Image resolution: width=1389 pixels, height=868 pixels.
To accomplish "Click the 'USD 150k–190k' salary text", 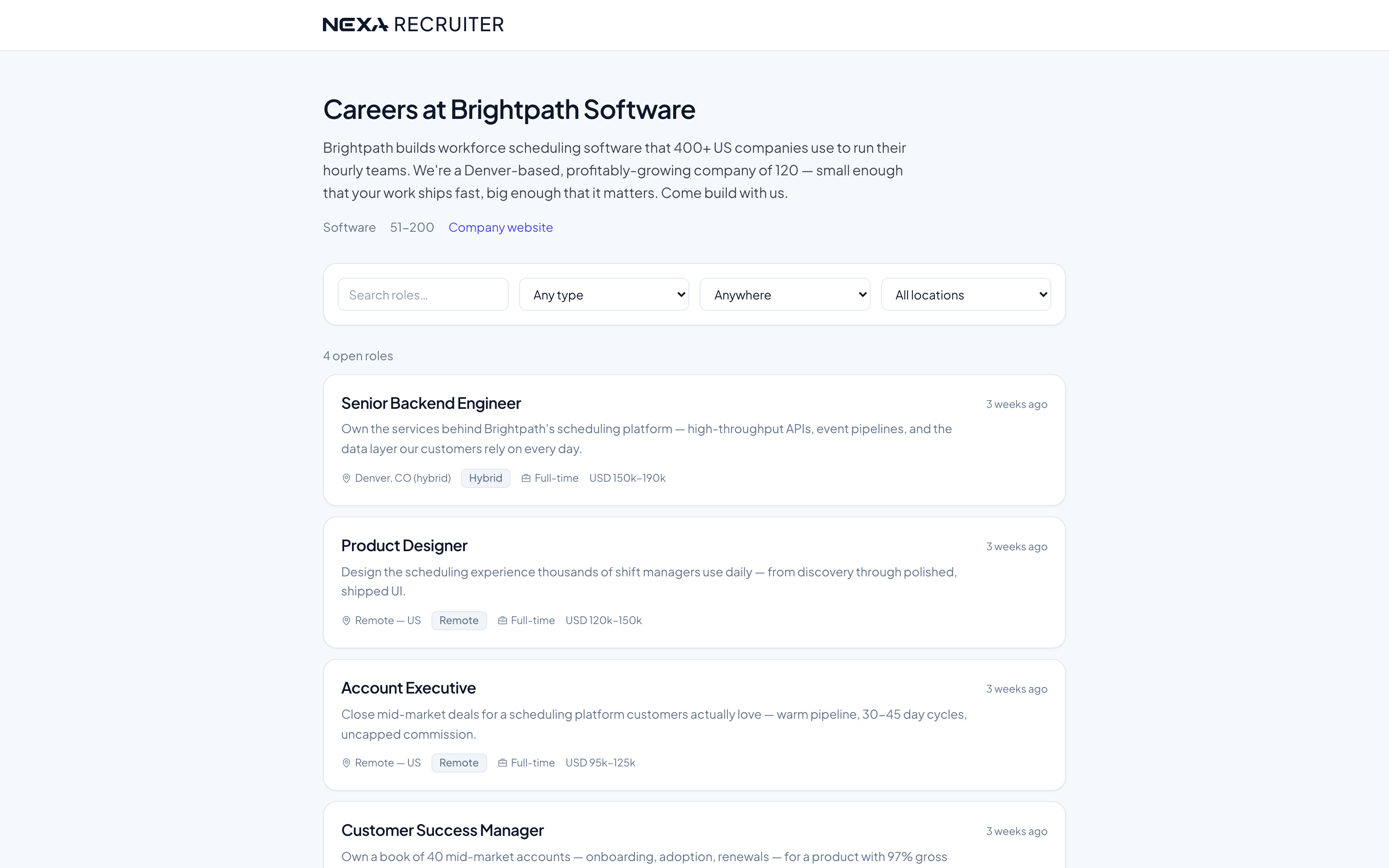I will pos(627,478).
